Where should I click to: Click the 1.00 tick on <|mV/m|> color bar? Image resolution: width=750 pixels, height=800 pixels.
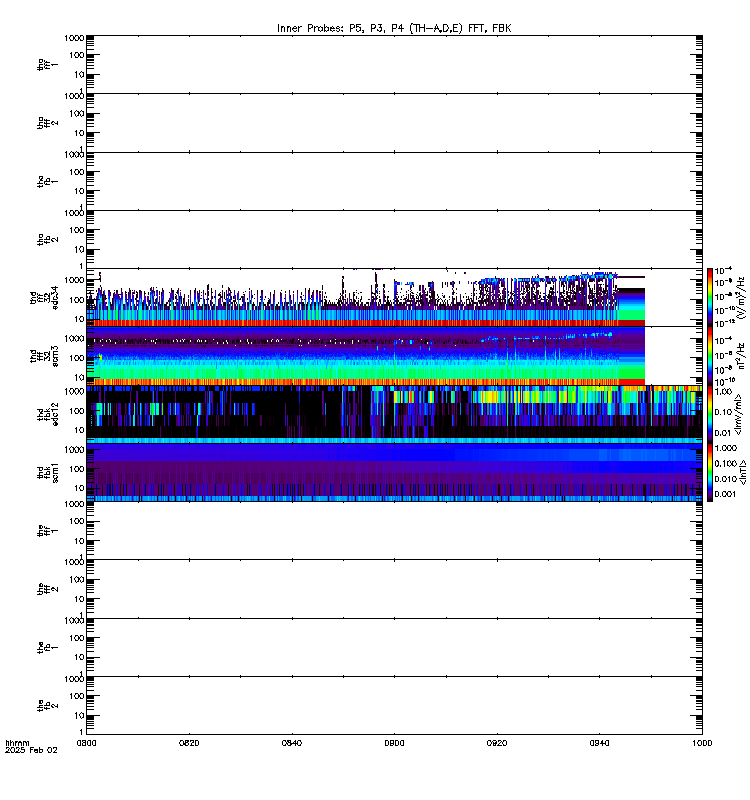(723, 391)
